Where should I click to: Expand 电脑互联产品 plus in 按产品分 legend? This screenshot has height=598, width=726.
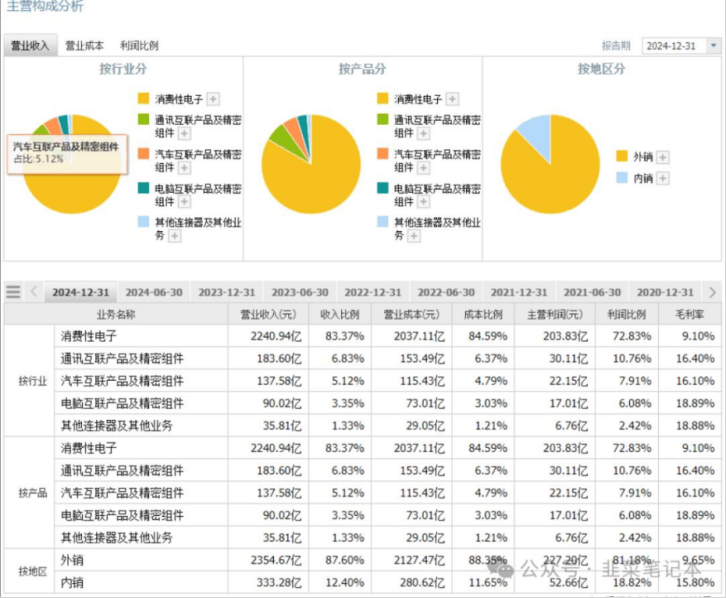(424, 201)
